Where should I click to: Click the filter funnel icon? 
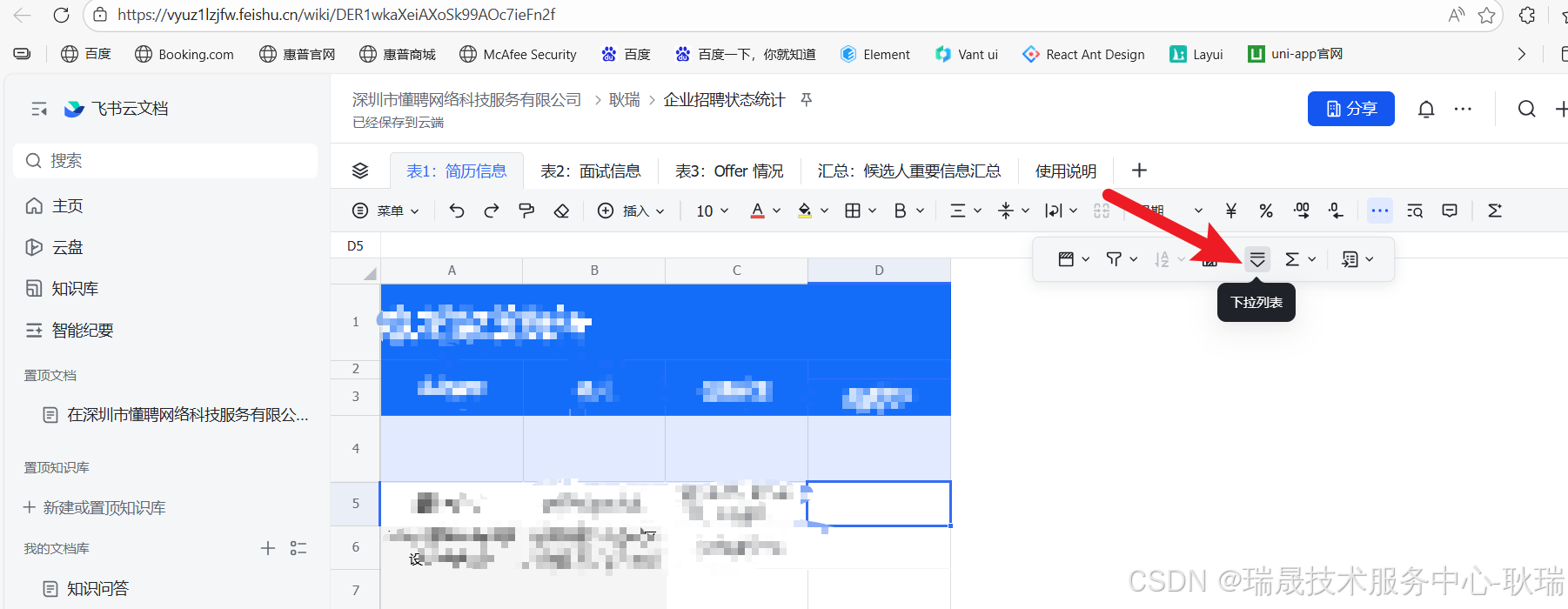pyautogui.click(x=1114, y=259)
